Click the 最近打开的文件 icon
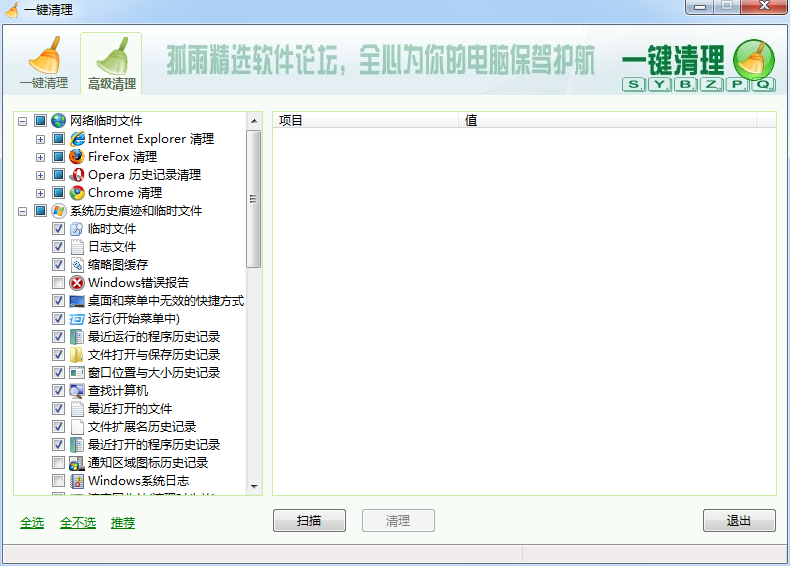The image size is (790, 566). [77, 409]
